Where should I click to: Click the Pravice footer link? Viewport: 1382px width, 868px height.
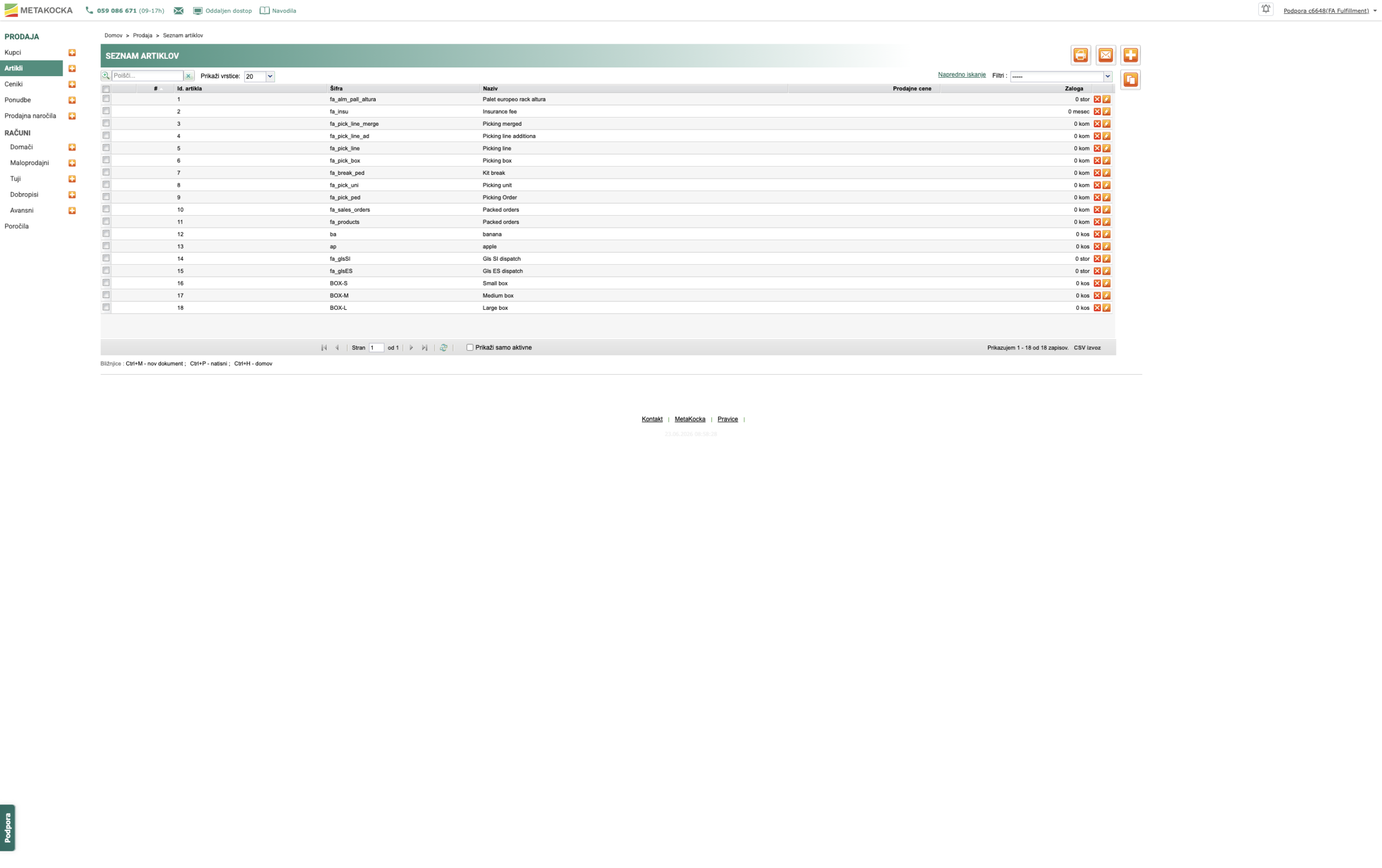[x=727, y=419]
